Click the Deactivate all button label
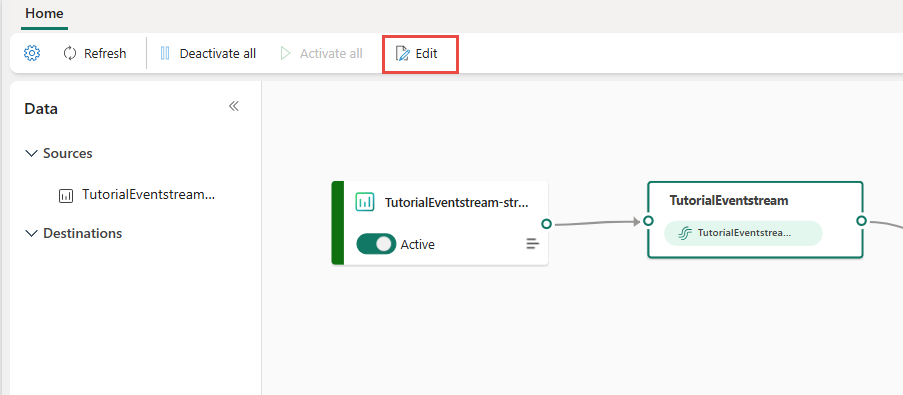The image size is (903, 395). (218, 54)
